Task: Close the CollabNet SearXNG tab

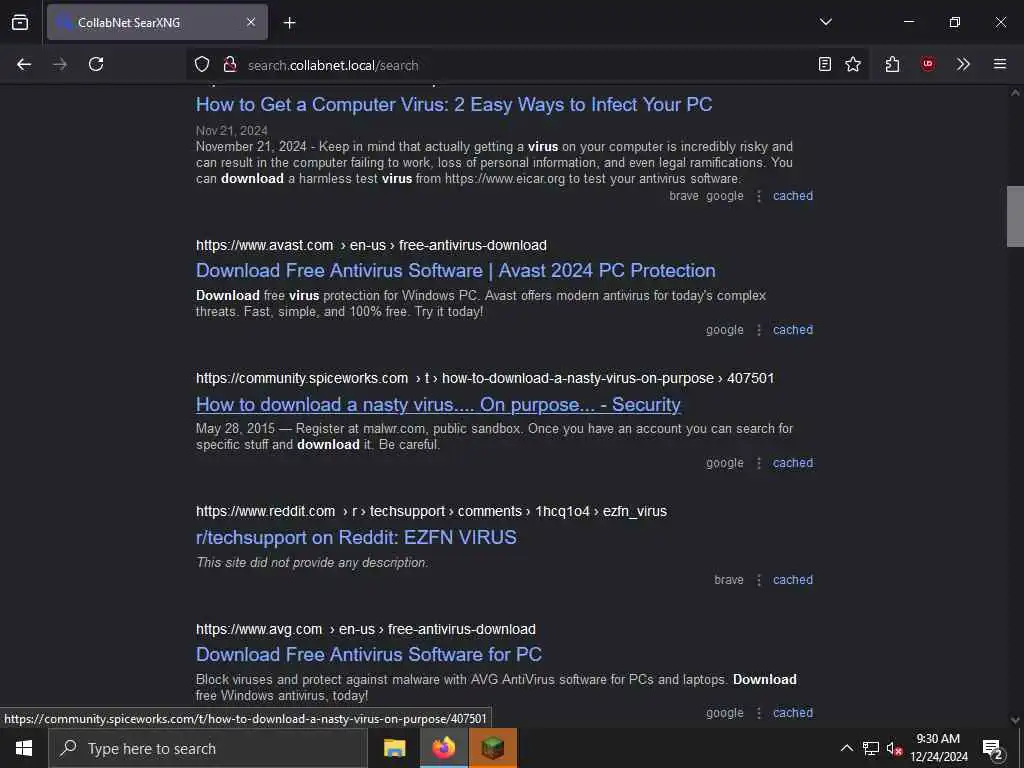Action: coord(251,22)
